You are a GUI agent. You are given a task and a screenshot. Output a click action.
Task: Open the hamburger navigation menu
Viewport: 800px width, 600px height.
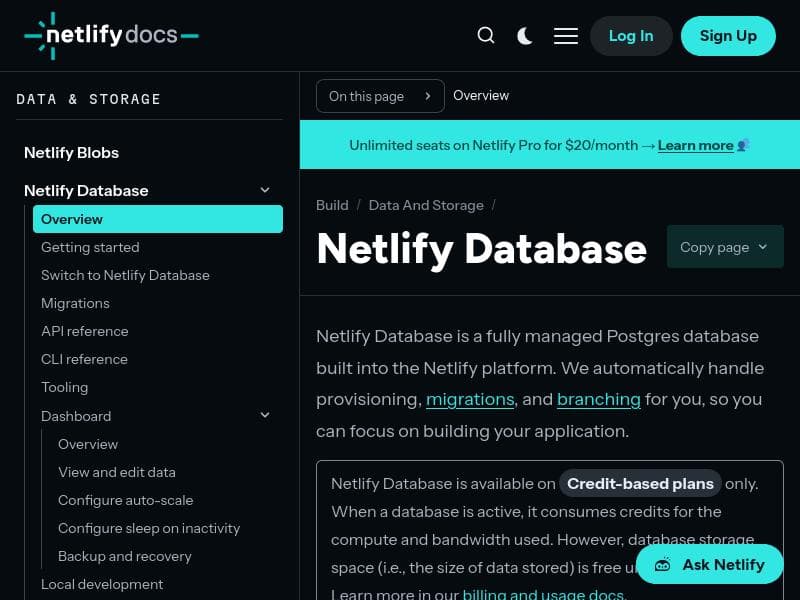pyautogui.click(x=566, y=35)
